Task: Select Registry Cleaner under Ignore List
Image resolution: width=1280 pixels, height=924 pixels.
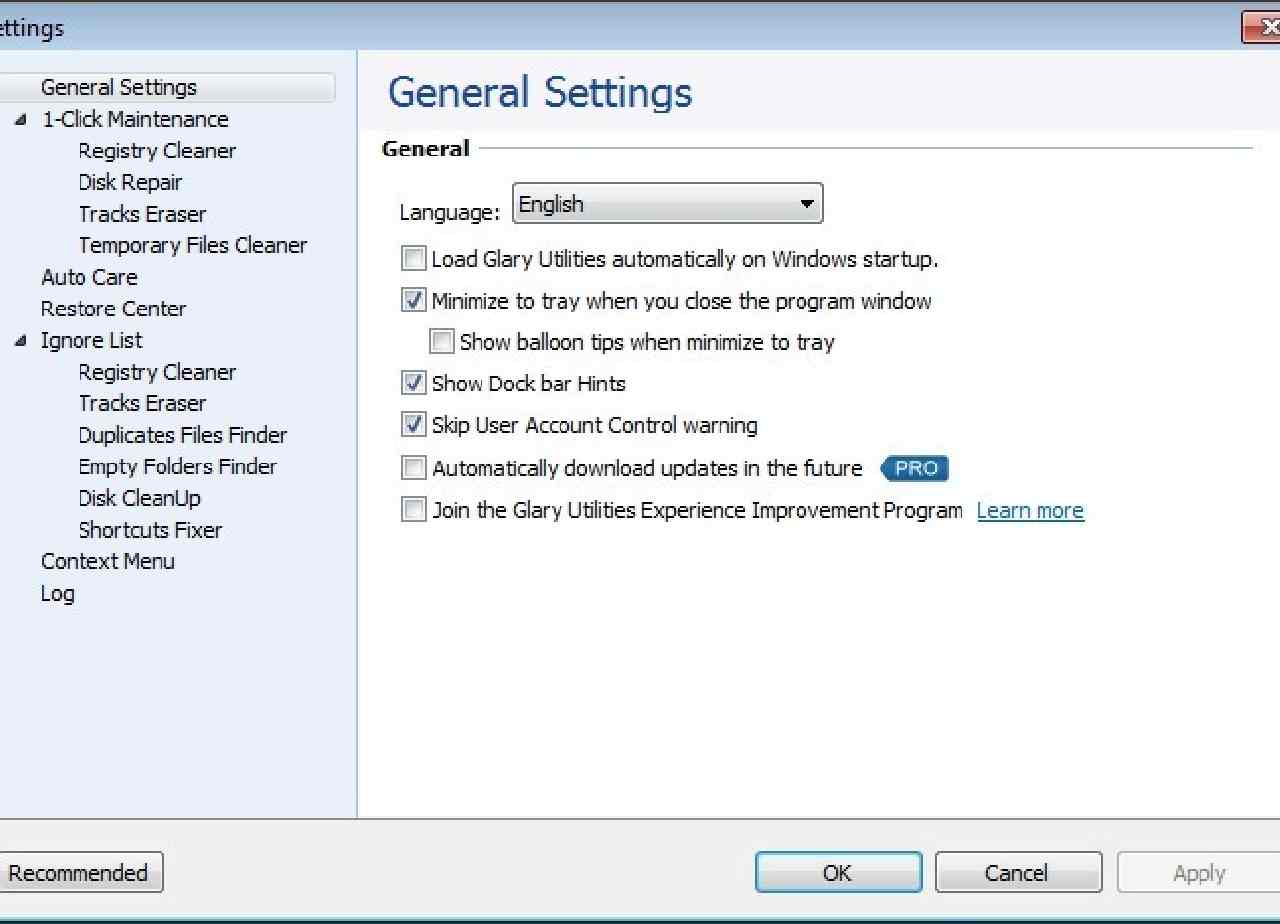Action: pos(157,372)
